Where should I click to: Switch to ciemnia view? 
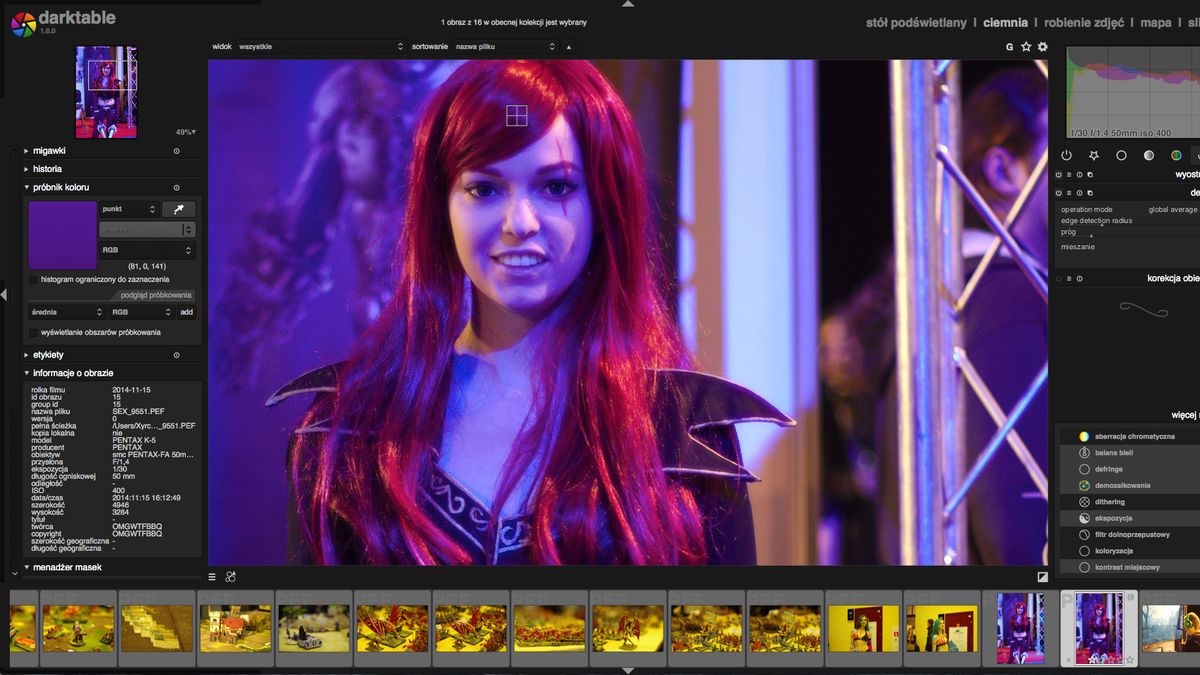click(1005, 22)
